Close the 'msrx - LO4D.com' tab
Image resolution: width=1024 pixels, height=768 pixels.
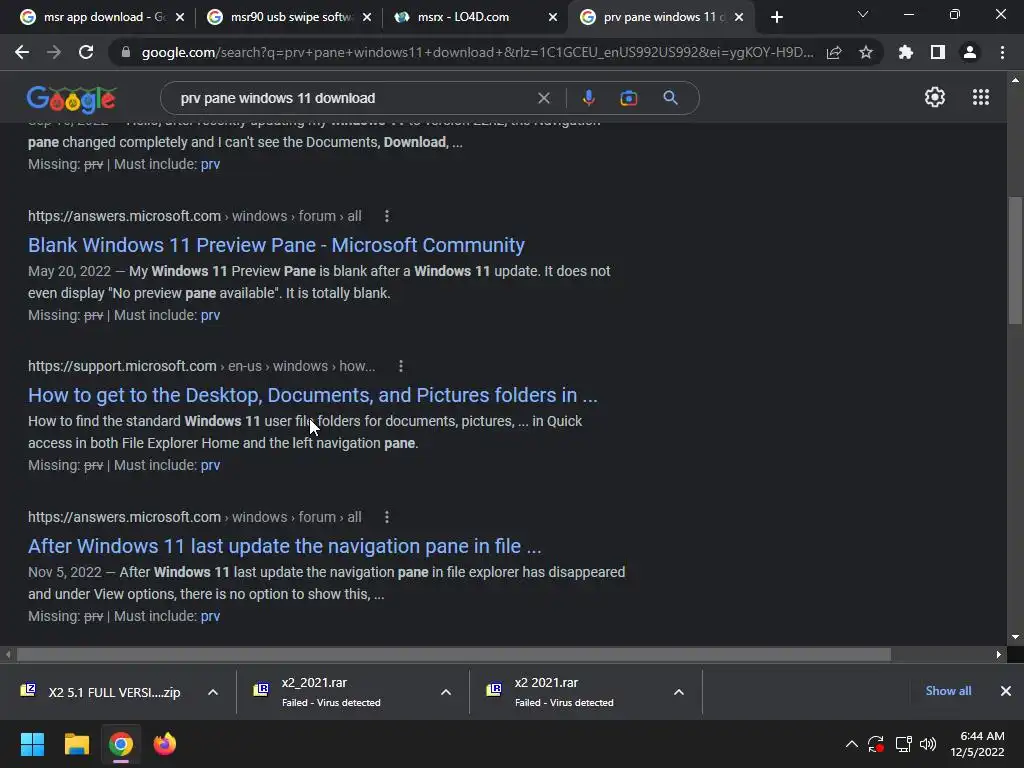pos(552,17)
